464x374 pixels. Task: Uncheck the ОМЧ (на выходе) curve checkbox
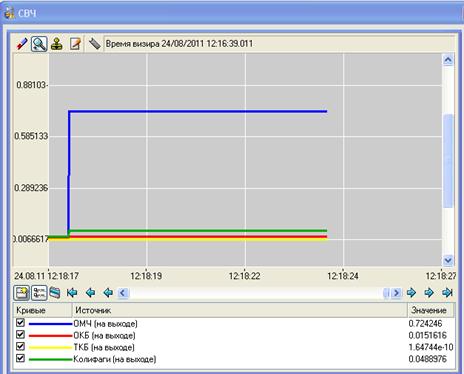coord(20,322)
